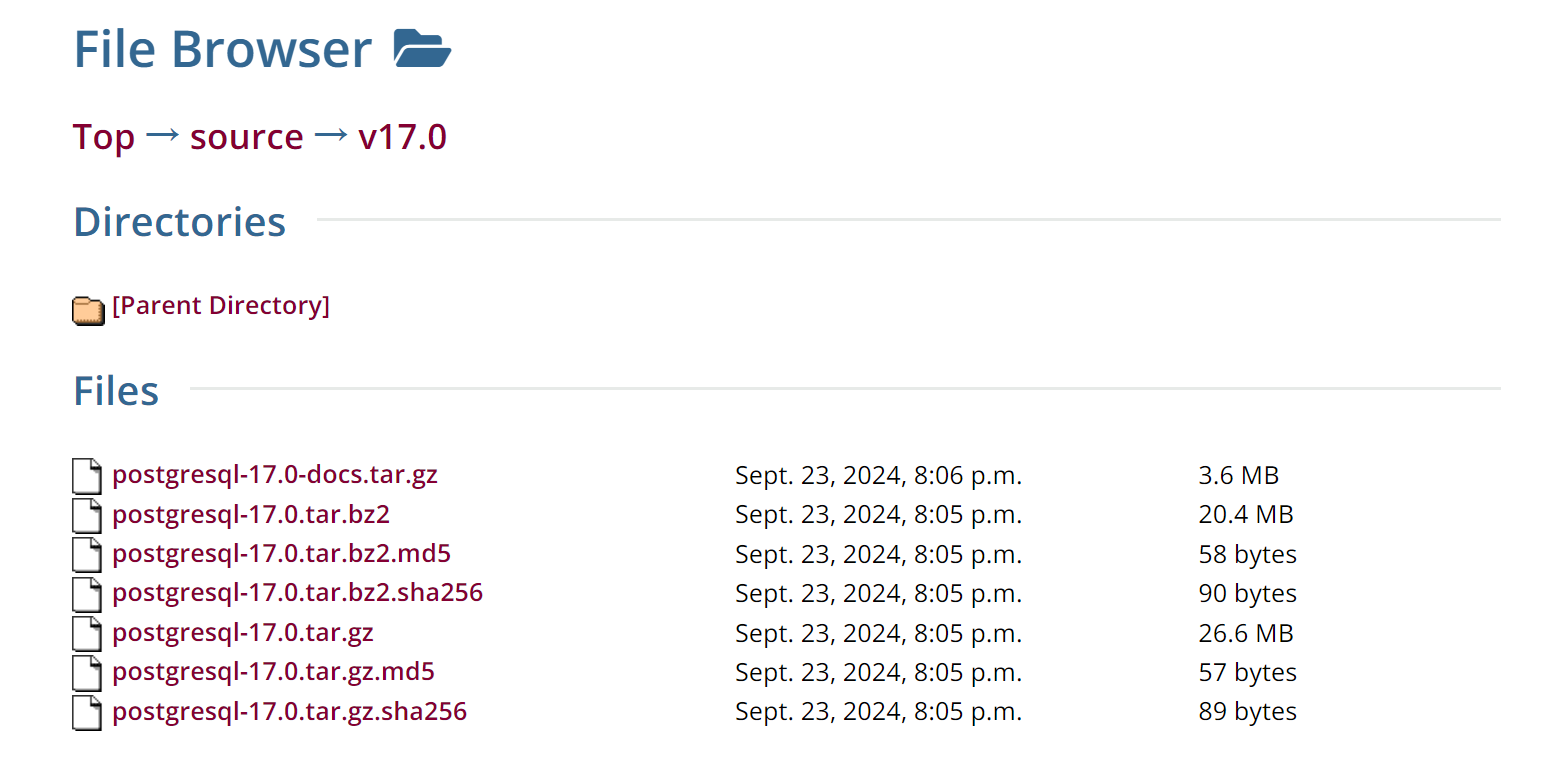Open the postgresql-17.0.tar.bz2.md5 checksum file
Viewport: 1543px width, 778px height.
point(274,553)
